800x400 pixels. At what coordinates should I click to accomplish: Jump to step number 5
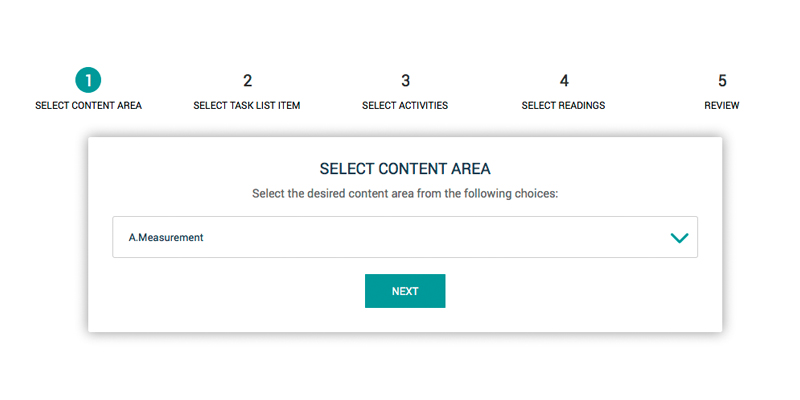[722, 81]
